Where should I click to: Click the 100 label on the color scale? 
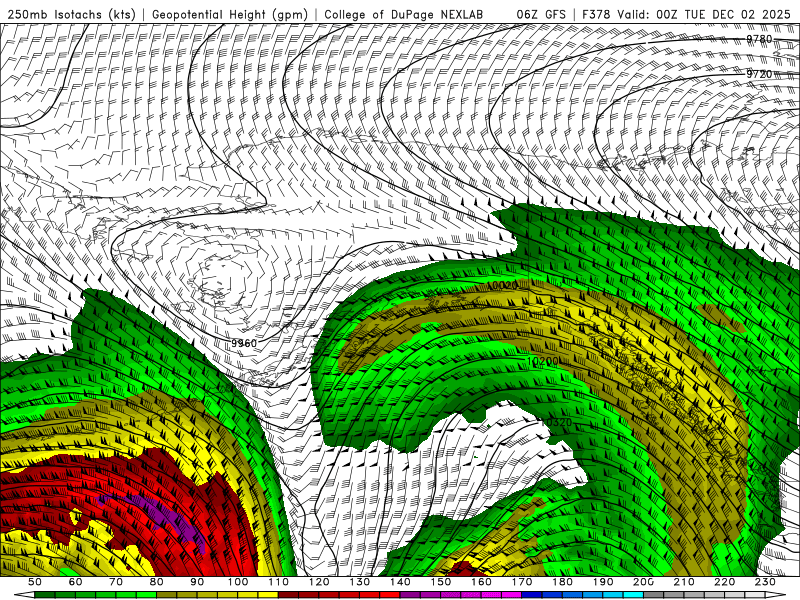coord(238,582)
